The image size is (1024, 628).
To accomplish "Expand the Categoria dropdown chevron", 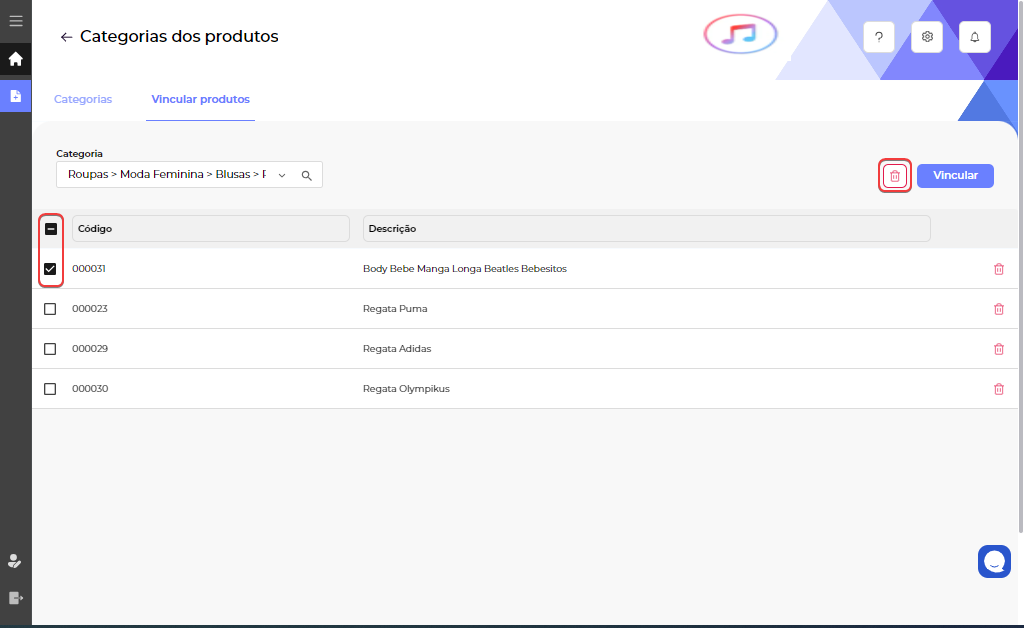I will 282,175.
